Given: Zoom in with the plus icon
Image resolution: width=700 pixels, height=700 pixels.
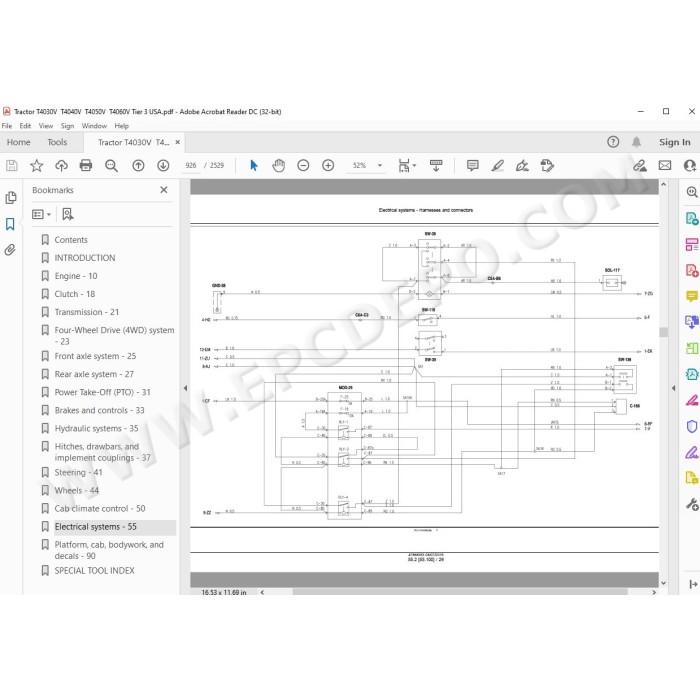Looking at the screenshot, I should coord(328,166).
